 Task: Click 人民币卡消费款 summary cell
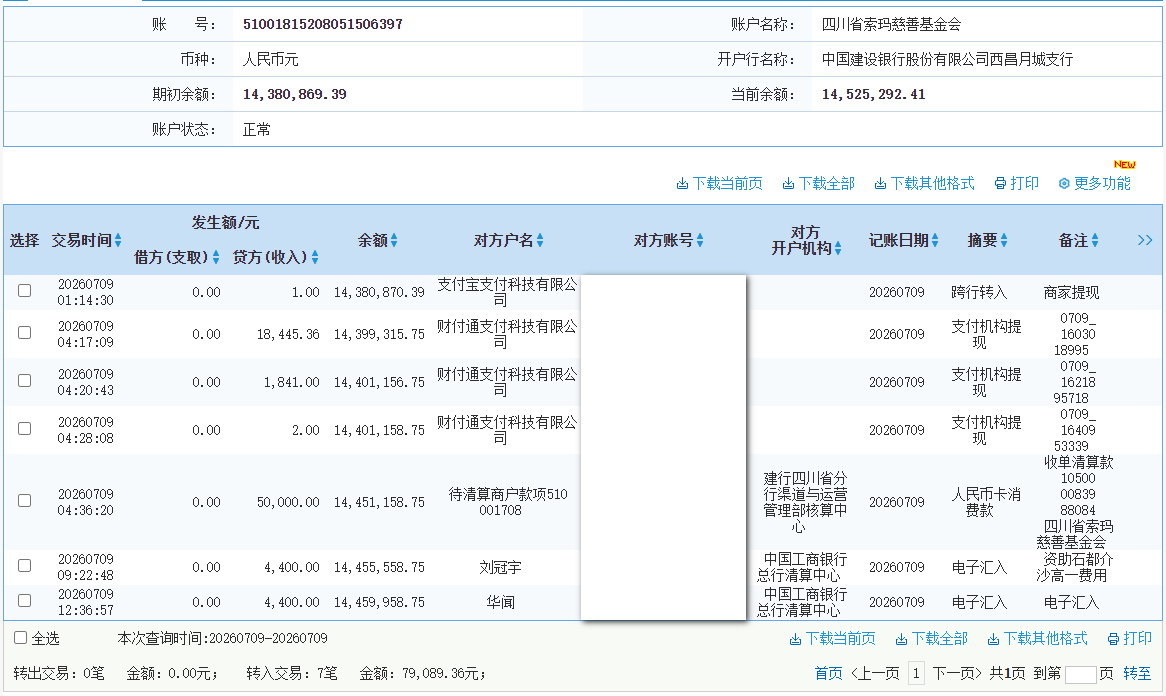(x=986, y=502)
